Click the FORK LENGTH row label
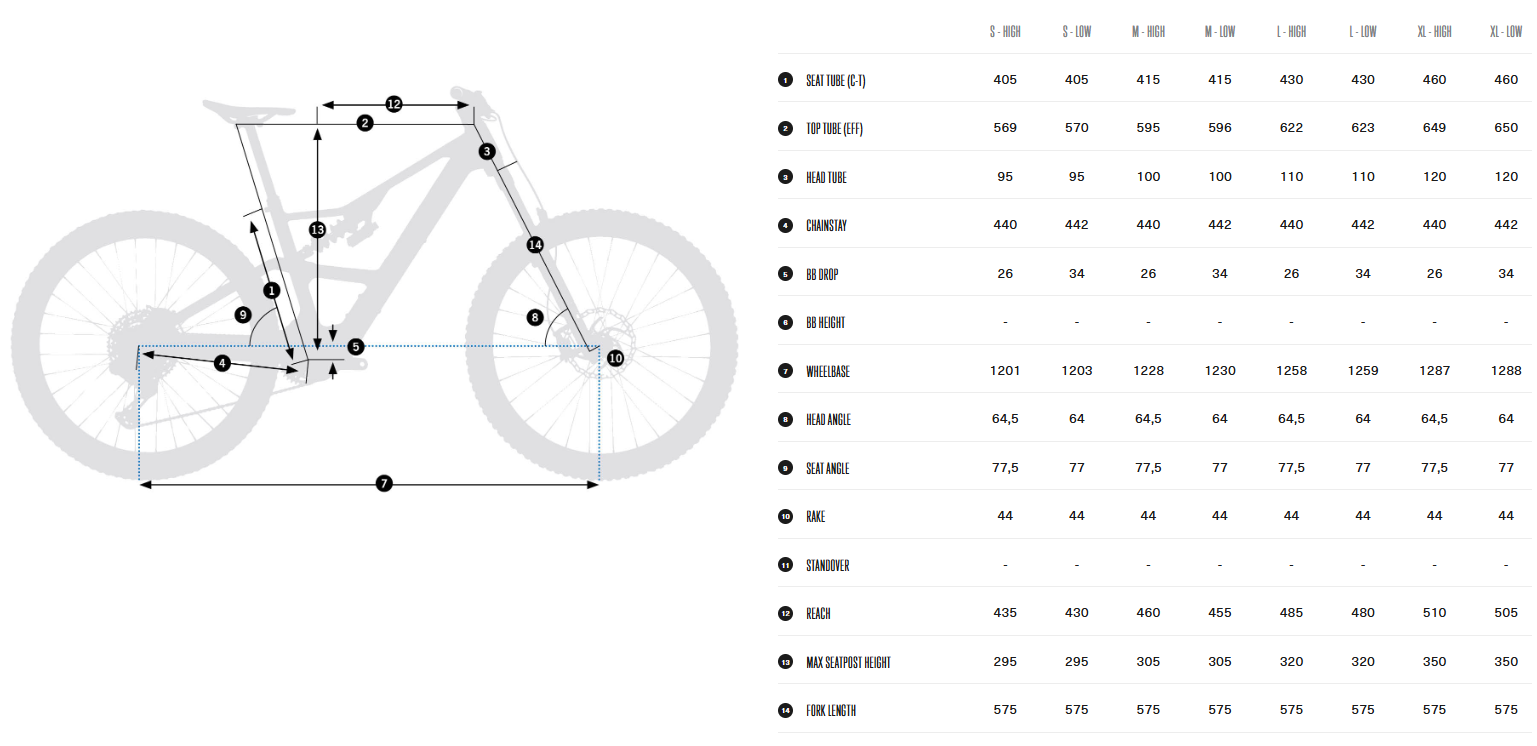Viewport: 1537px width, 746px height. click(831, 711)
